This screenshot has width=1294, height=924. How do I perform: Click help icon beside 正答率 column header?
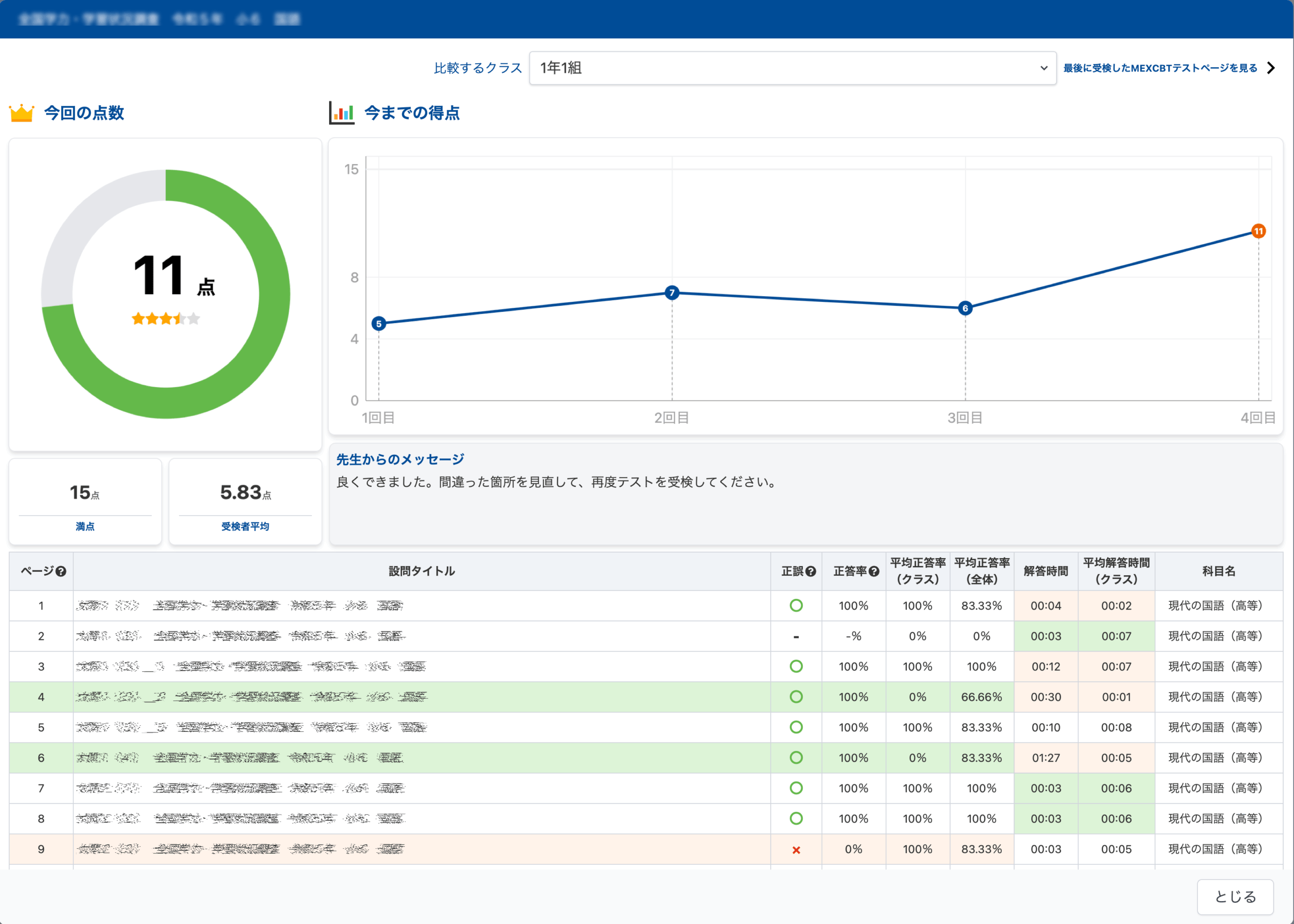coord(874,571)
